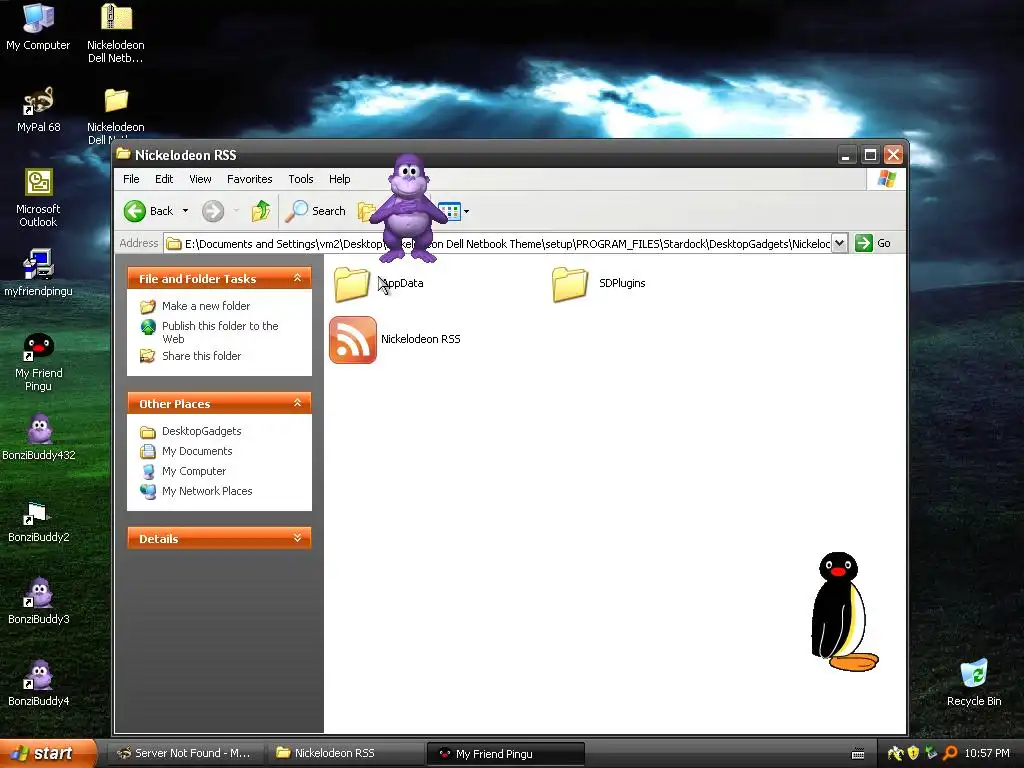Click the Pingu penguin character
Screen dimensions: 1024x768
(844, 612)
